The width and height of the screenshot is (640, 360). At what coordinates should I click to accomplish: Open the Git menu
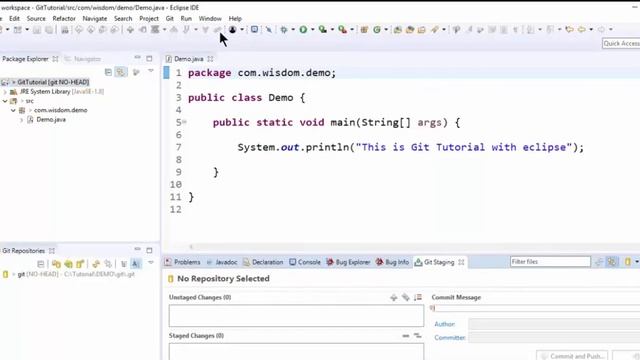click(170, 18)
